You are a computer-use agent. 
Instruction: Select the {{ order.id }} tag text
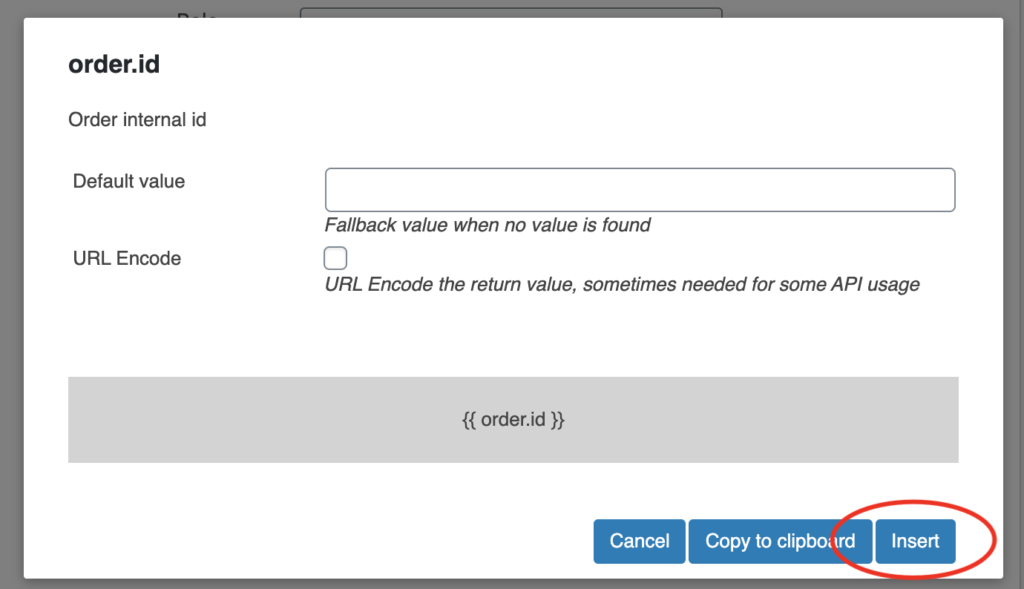(513, 419)
